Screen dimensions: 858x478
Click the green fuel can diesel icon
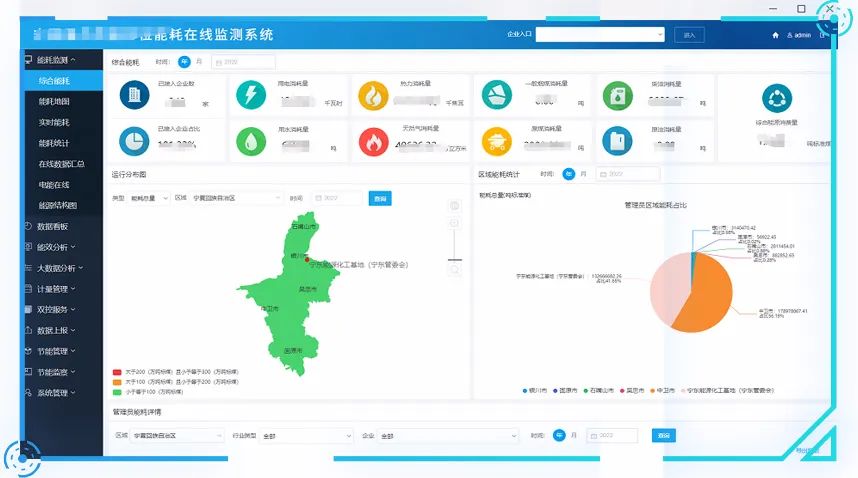tap(618, 95)
